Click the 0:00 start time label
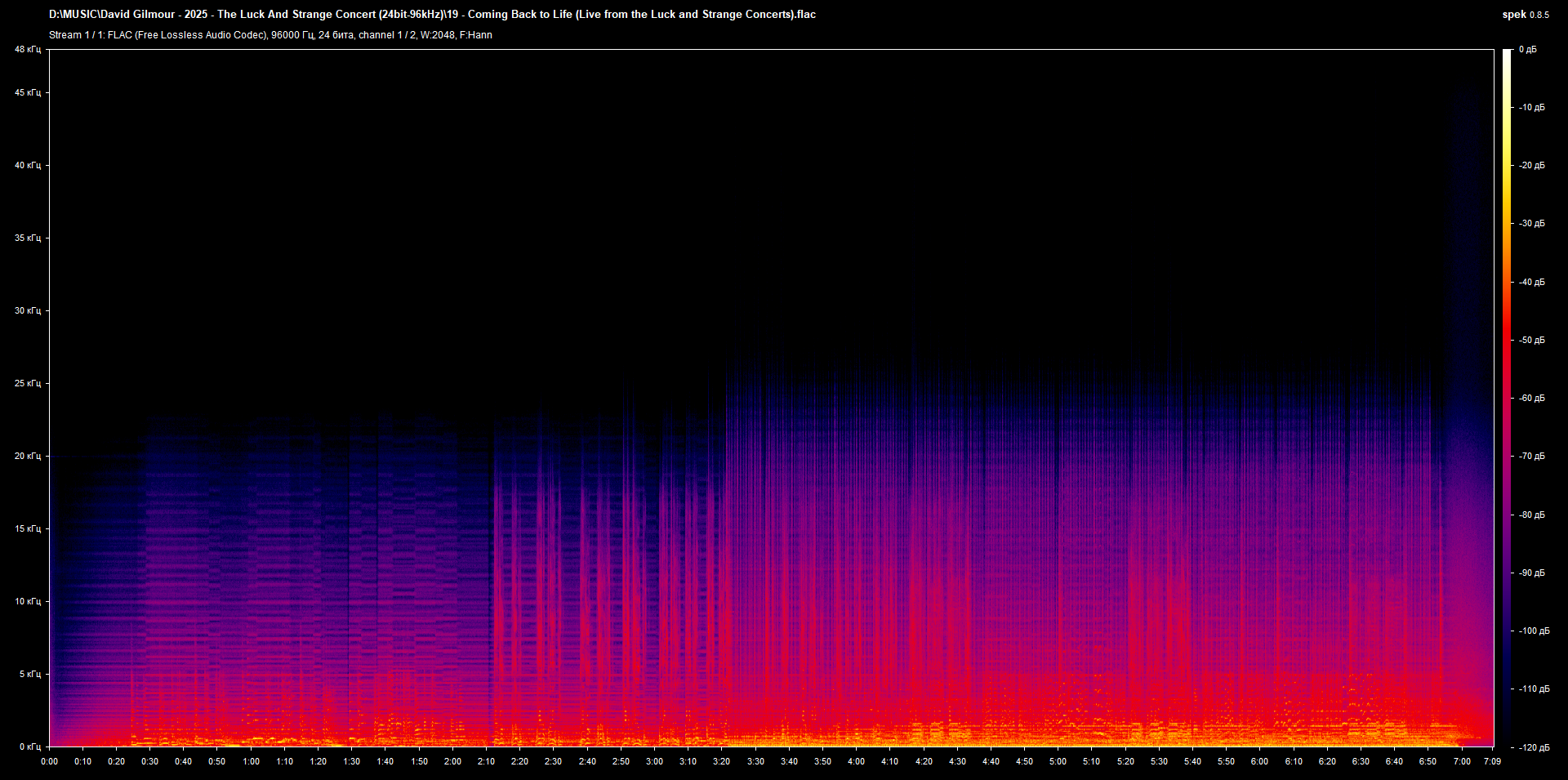 coord(49,761)
